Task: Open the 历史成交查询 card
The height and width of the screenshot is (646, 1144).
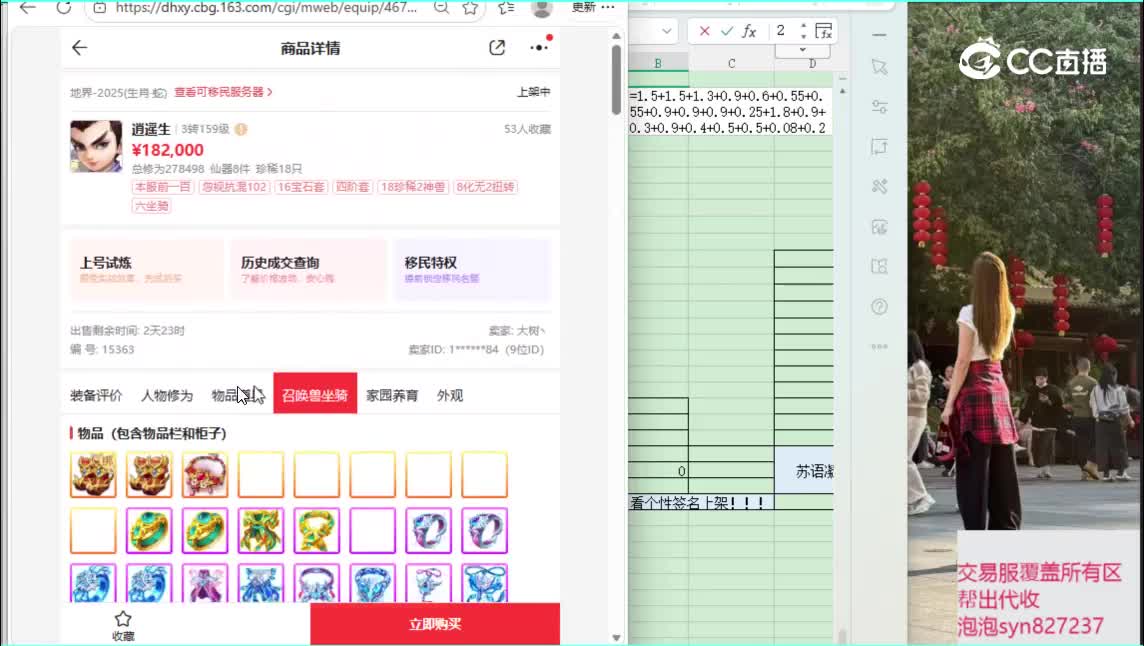Action: 308,270
